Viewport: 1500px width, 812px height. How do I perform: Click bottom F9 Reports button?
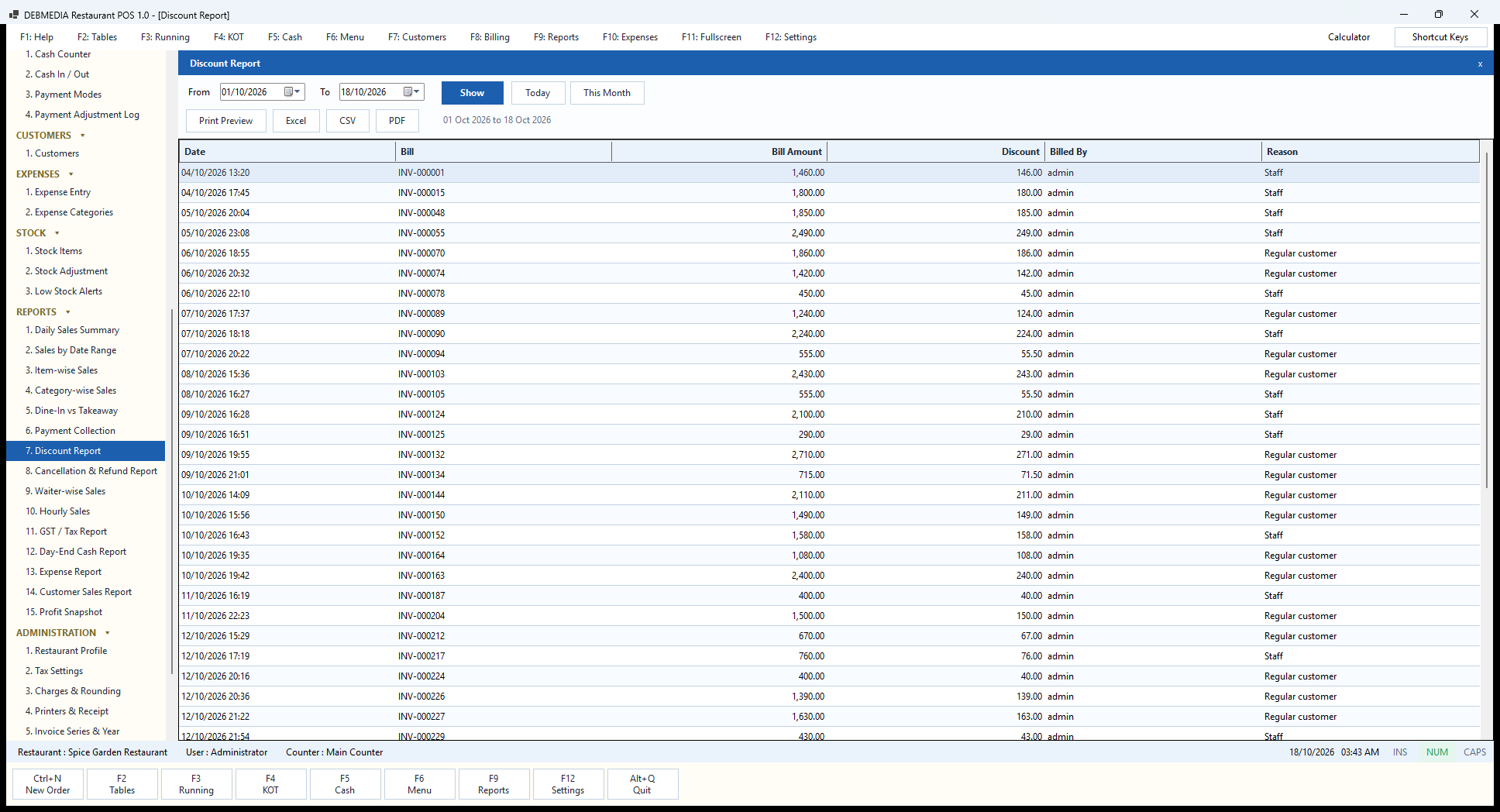[494, 784]
